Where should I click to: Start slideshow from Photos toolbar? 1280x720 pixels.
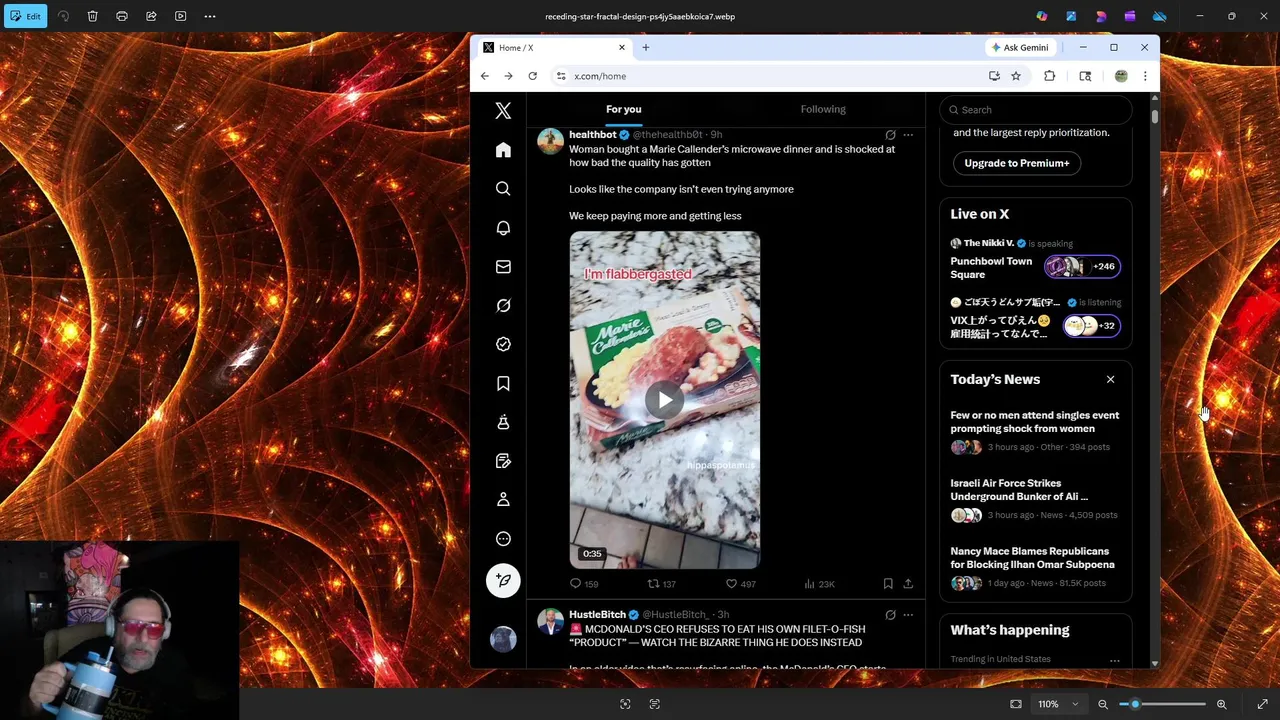pyautogui.click(x=180, y=16)
